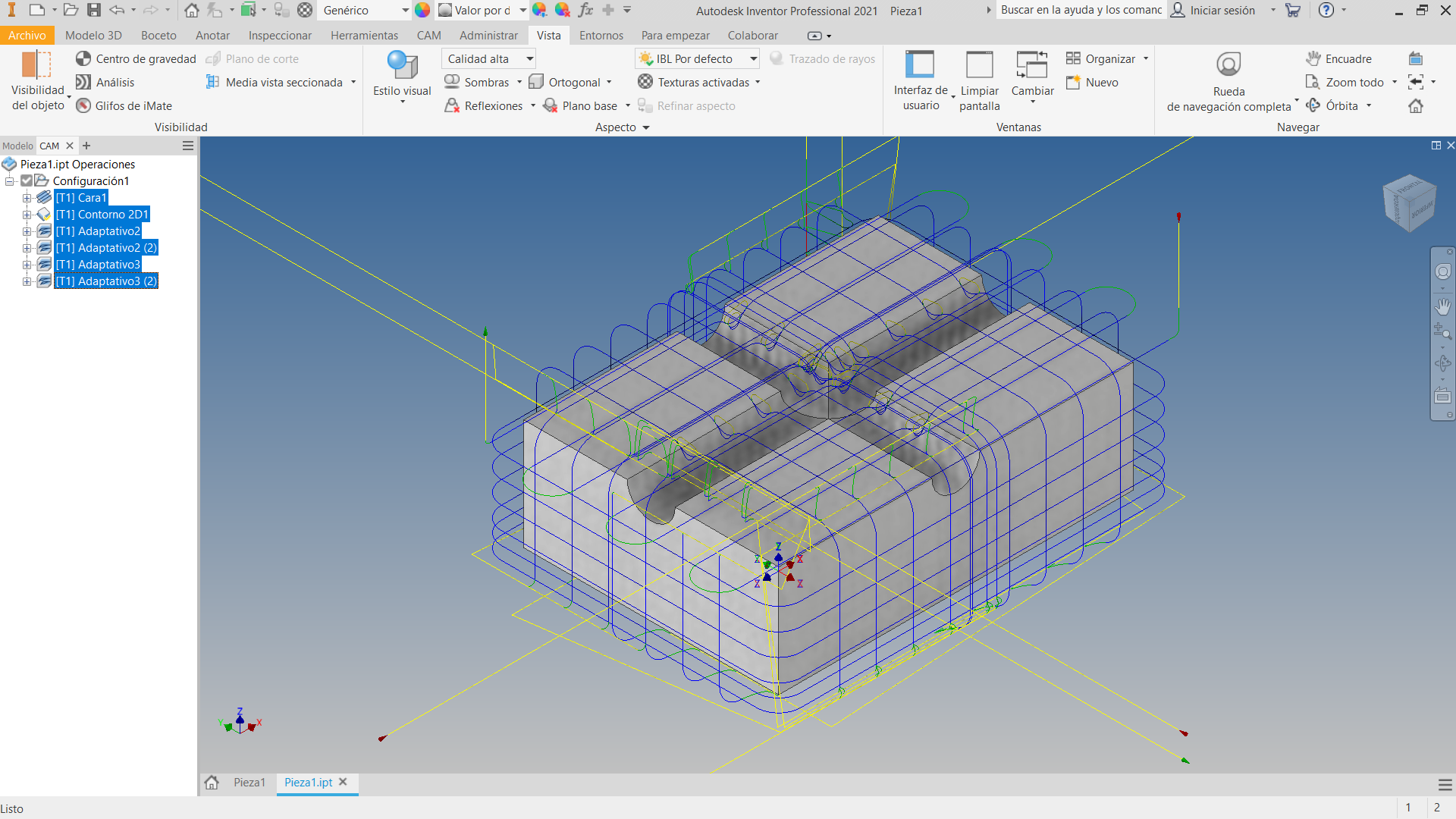
Task: Click Iniciar sesión link
Action: point(1222,11)
